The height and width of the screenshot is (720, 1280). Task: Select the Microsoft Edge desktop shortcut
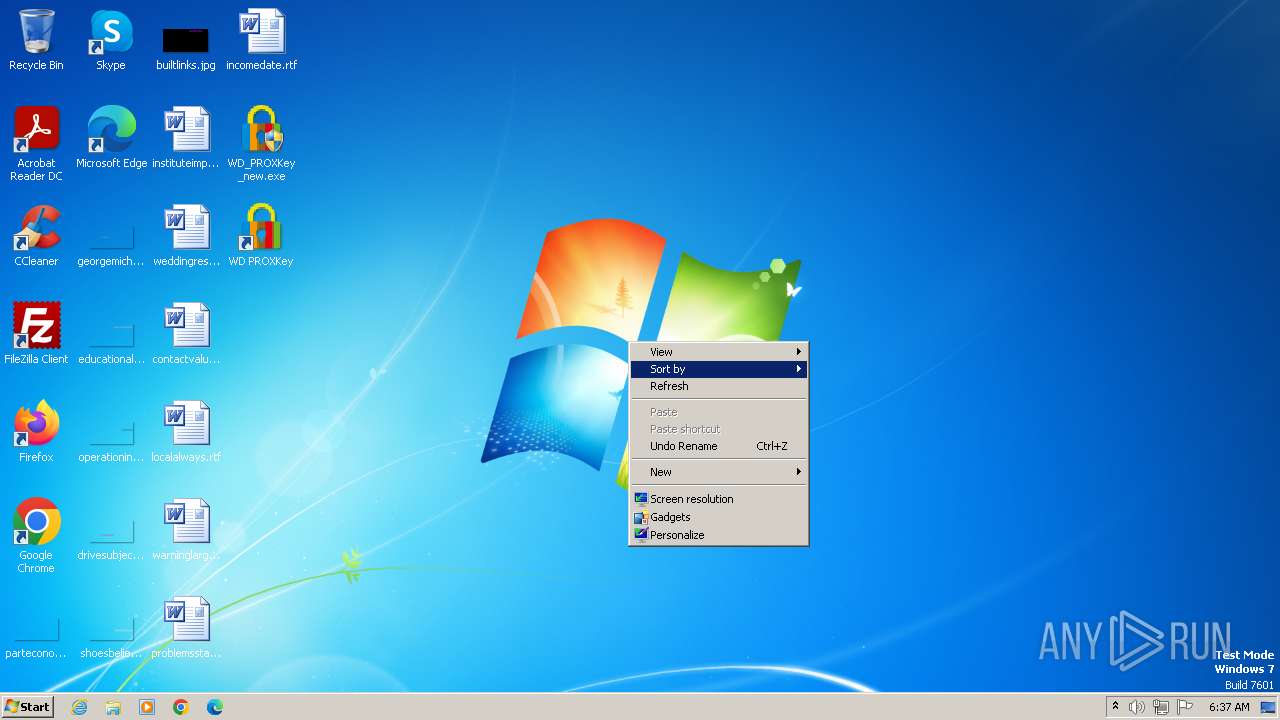(x=111, y=138)
